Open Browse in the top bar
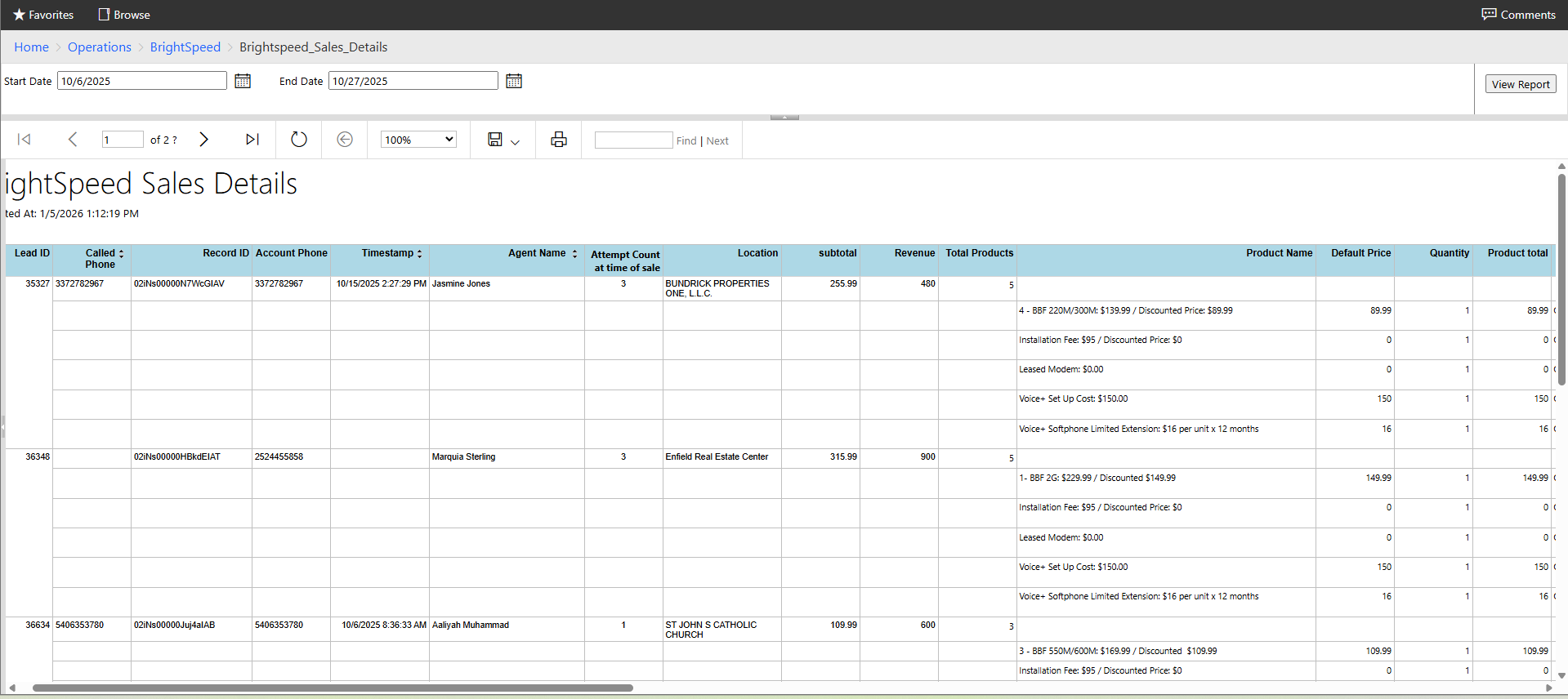Image resolution: width=1568 pixels, height=699 pixels. click(124, 15)
